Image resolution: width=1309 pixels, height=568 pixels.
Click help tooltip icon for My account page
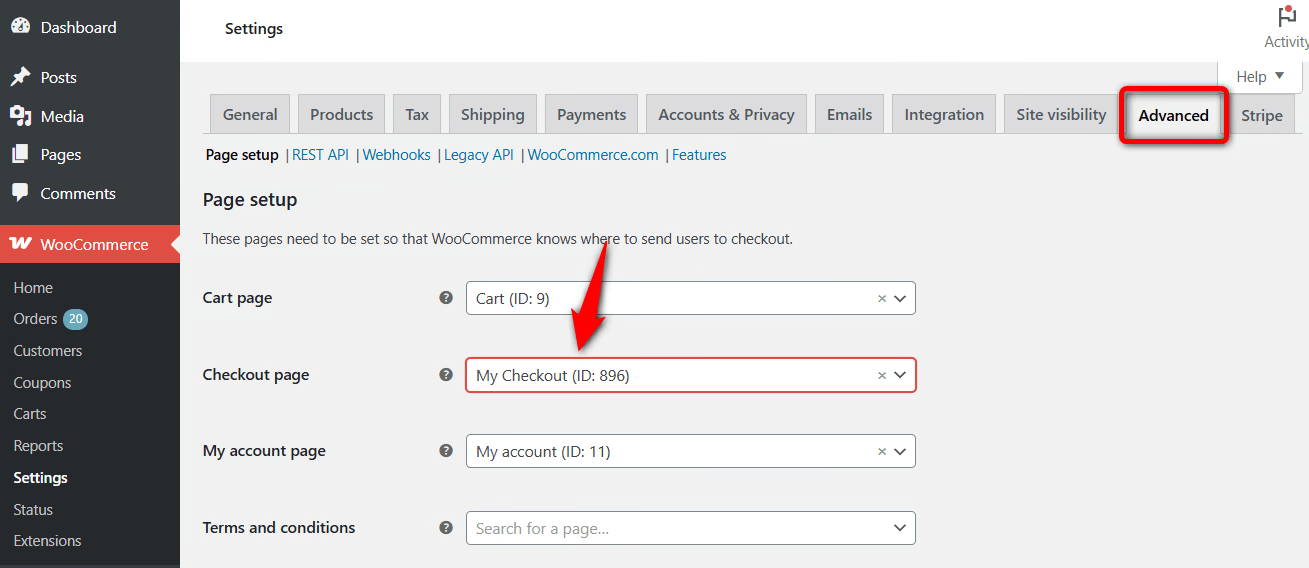click(x=446, y=451)
